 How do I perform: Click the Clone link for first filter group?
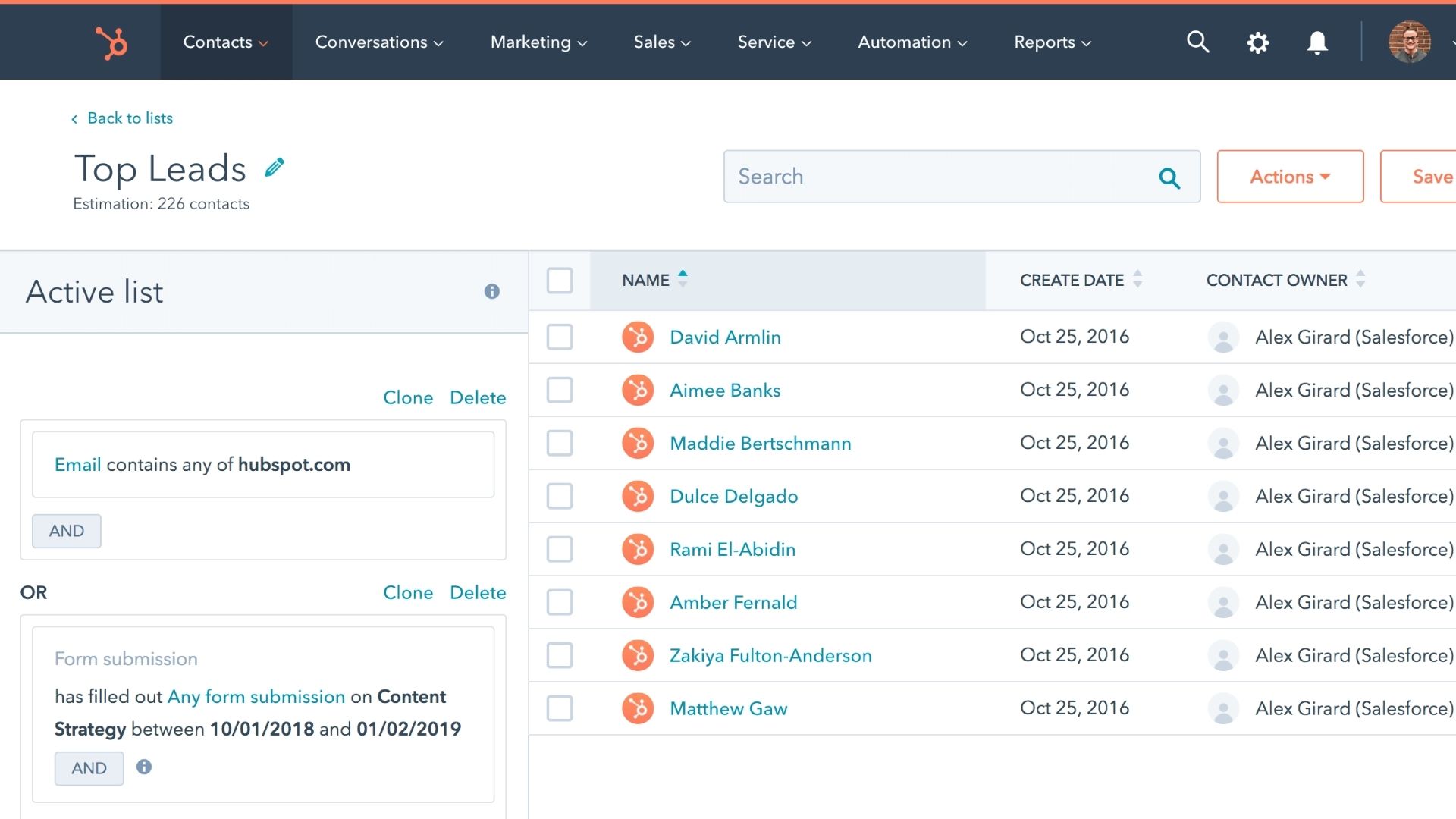(x=409, y=397)
